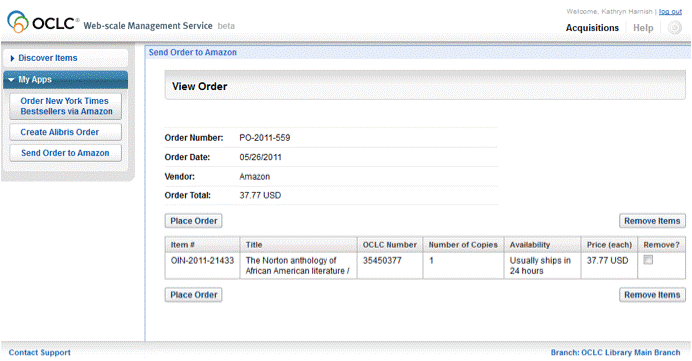Open the Help menu
692x361 pixels.
[x=643, y=28]
